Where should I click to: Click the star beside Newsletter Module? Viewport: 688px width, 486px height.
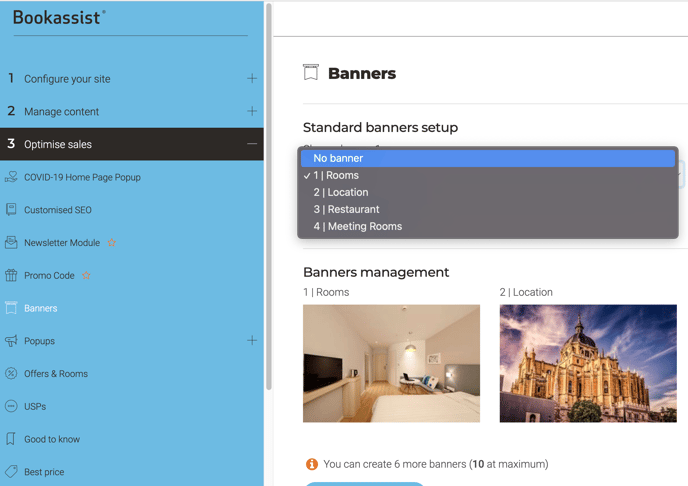click(112, 243)
